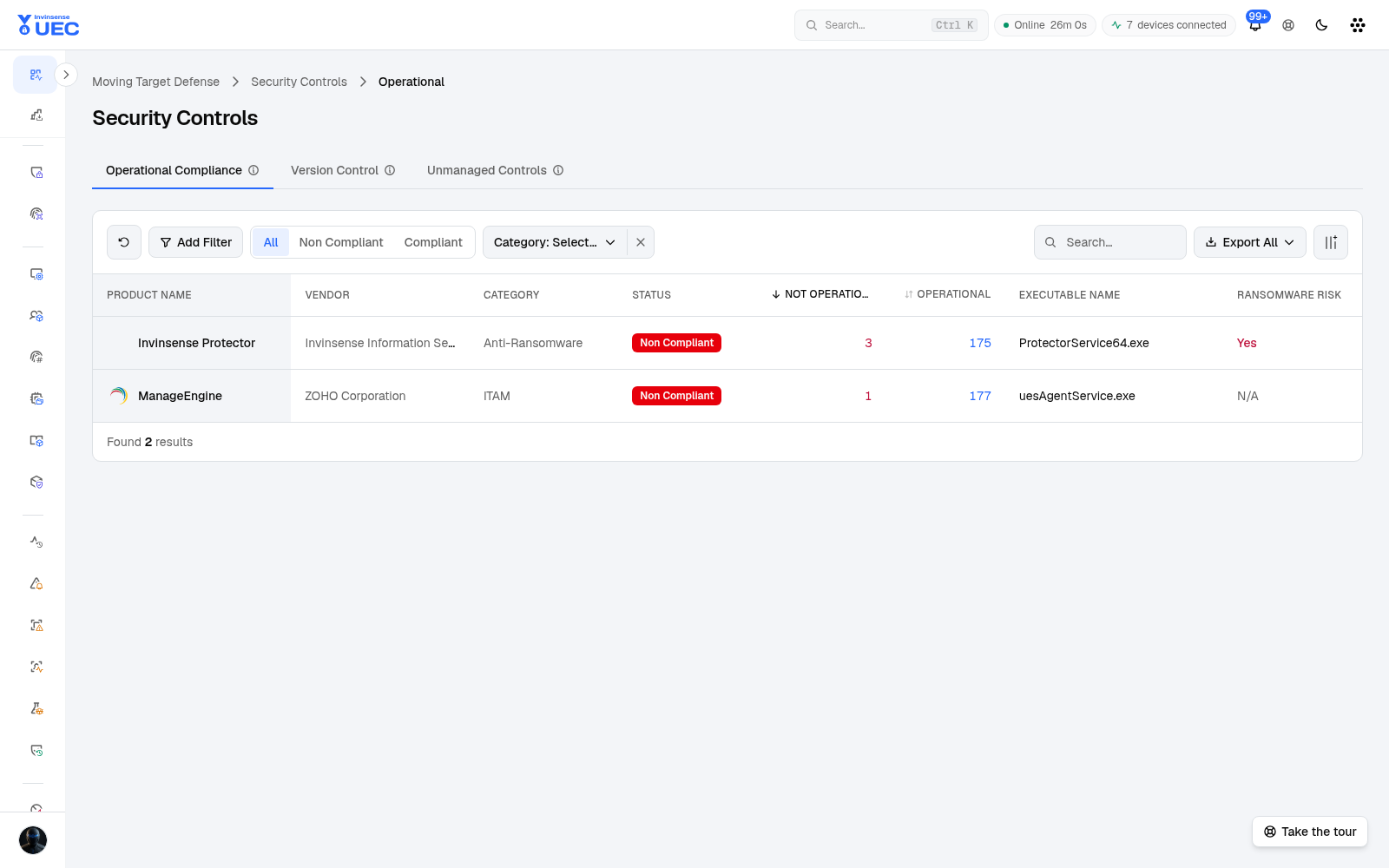
Task: Click info icon beside Version Control
Action: tap(390, 170)
